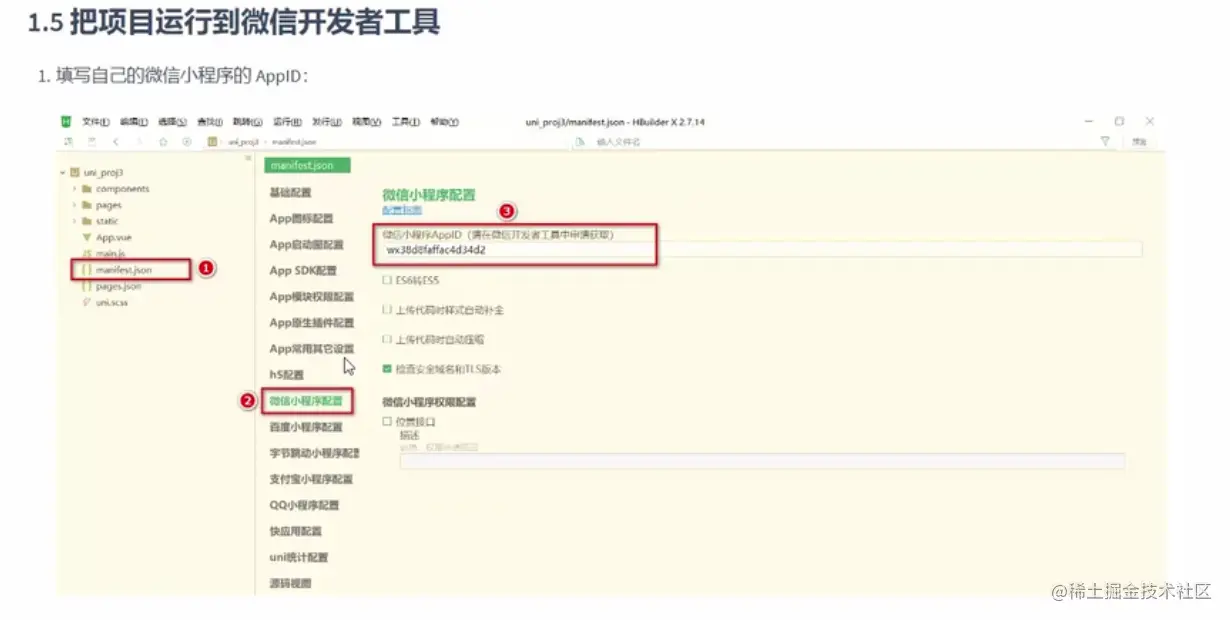Open the 跳转(G) menu
Viewport: 1230px width, 620px height.
pyautogui.click(x=247, y=122)
